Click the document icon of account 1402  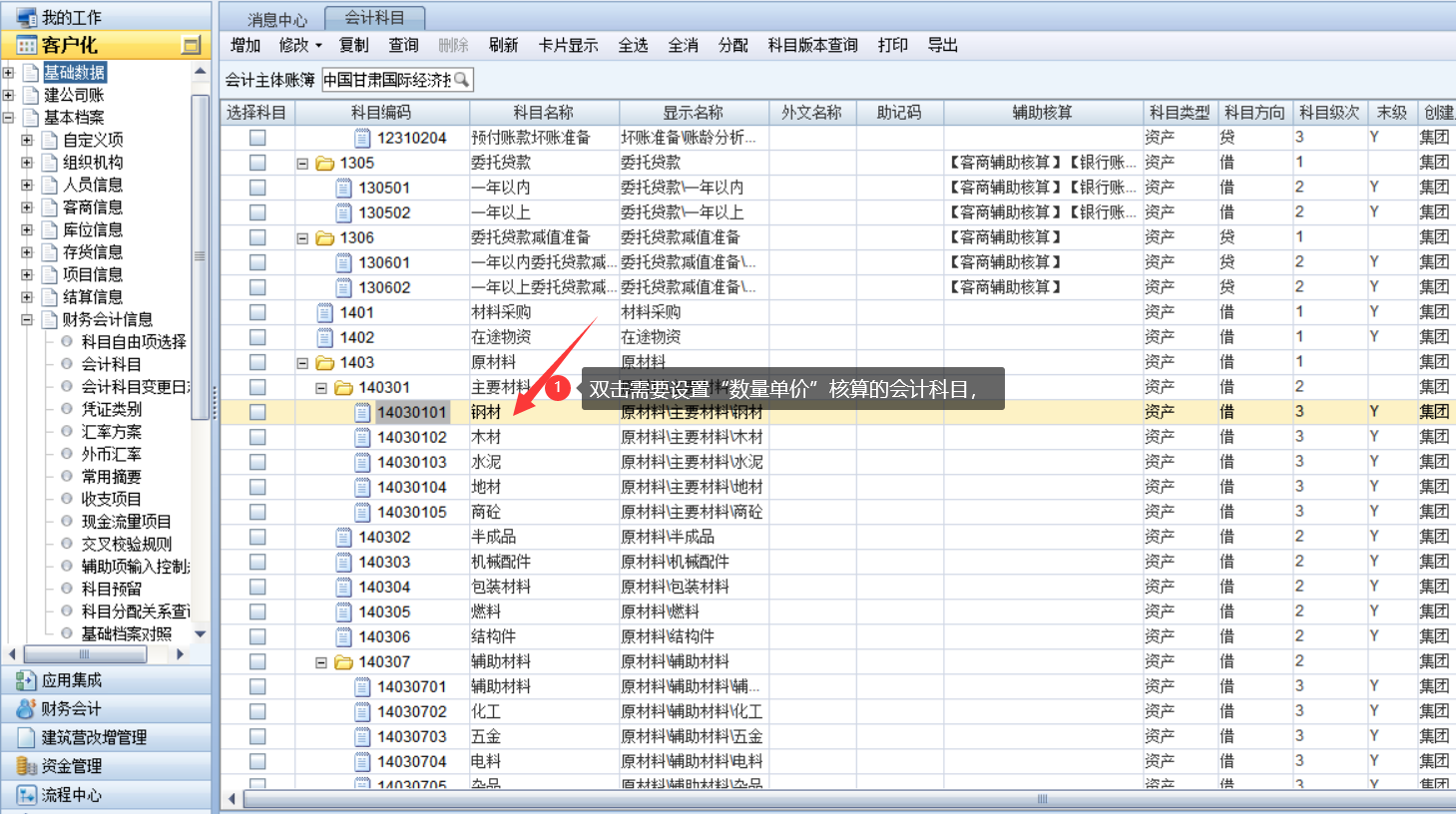point(324,337)
